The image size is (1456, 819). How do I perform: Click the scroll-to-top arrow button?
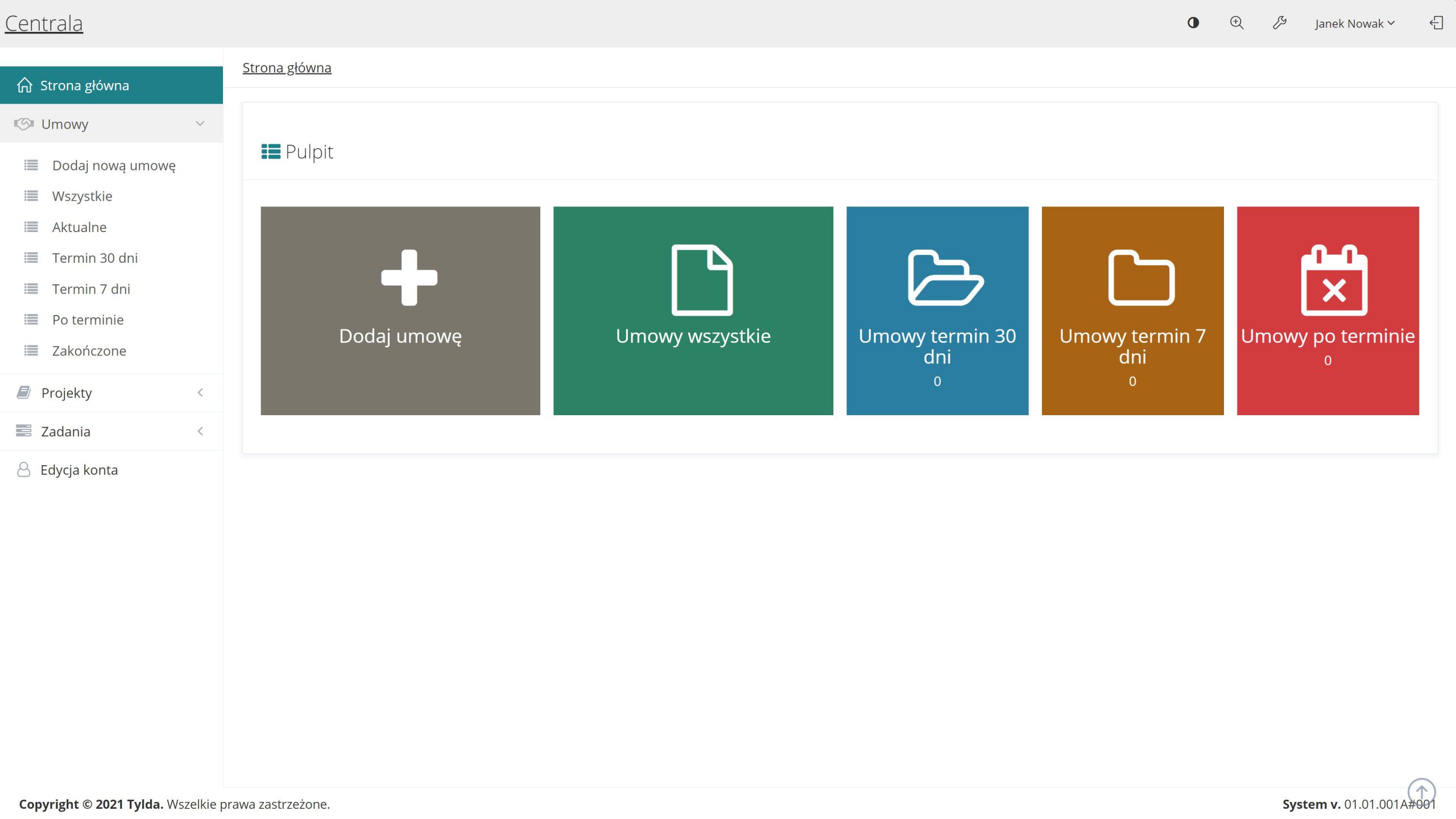coord(1421,791)
